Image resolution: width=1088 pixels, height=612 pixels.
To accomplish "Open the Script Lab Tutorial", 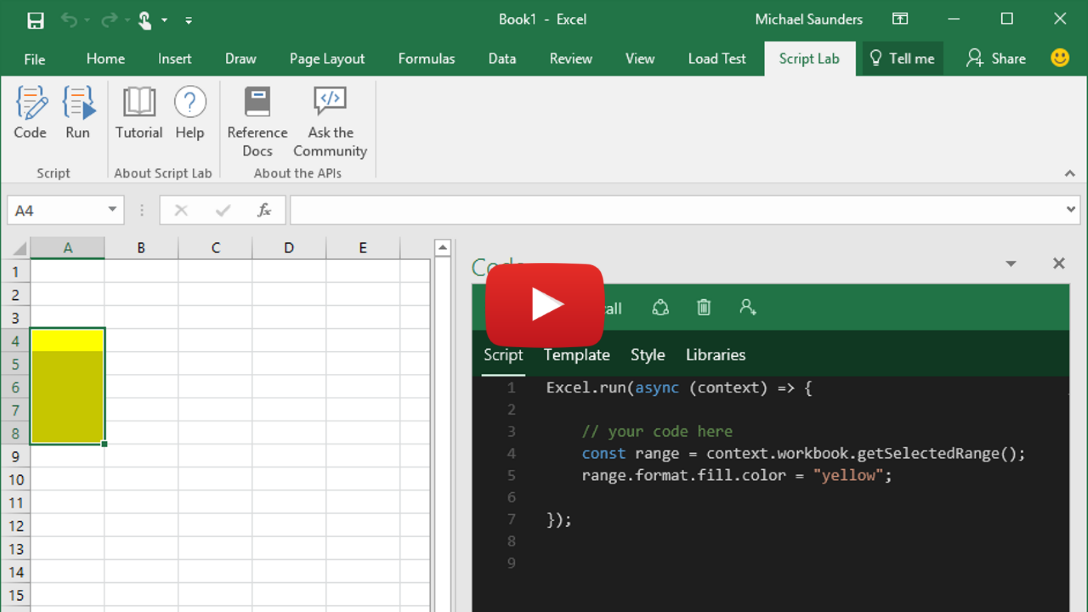I will click(138, 113).
